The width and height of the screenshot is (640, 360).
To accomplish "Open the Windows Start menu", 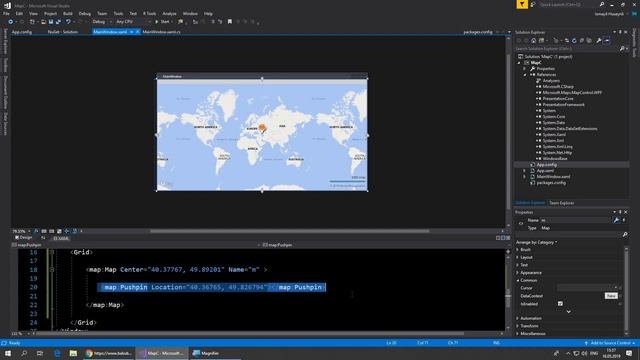I will [x=8, y=353].
